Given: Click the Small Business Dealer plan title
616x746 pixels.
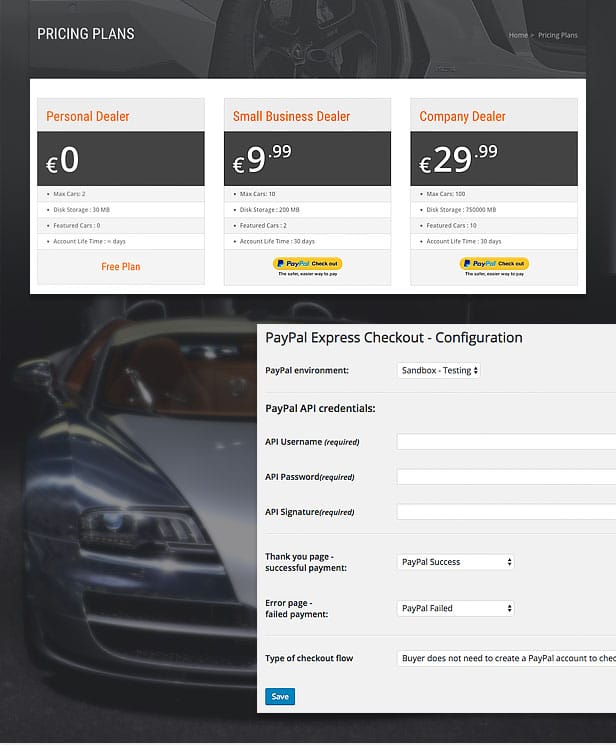Looking at the screenshot, I should pyautogui.click(x=291, y=116).
